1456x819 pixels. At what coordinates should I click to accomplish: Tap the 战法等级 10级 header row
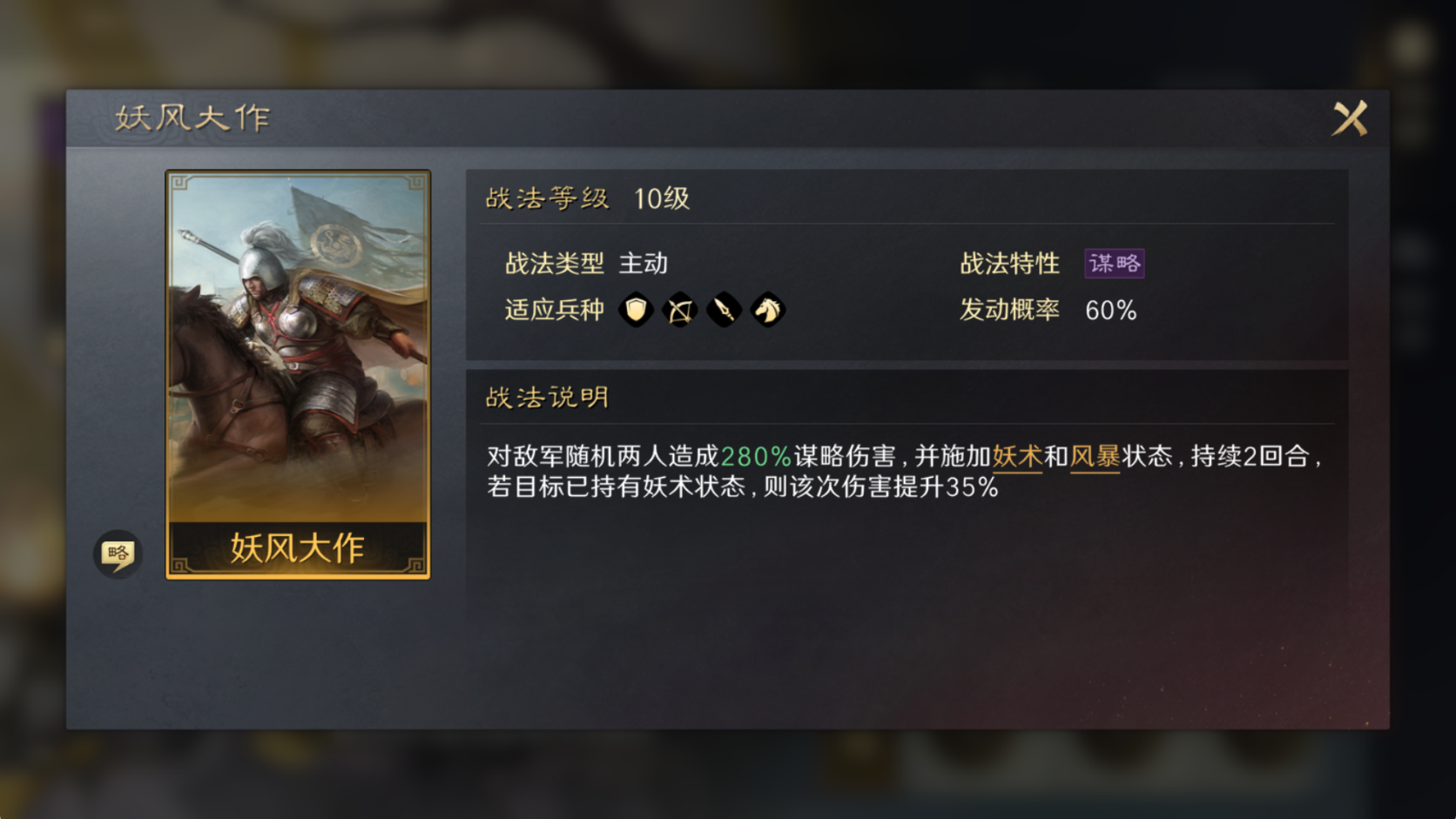(x=907, y=198)
